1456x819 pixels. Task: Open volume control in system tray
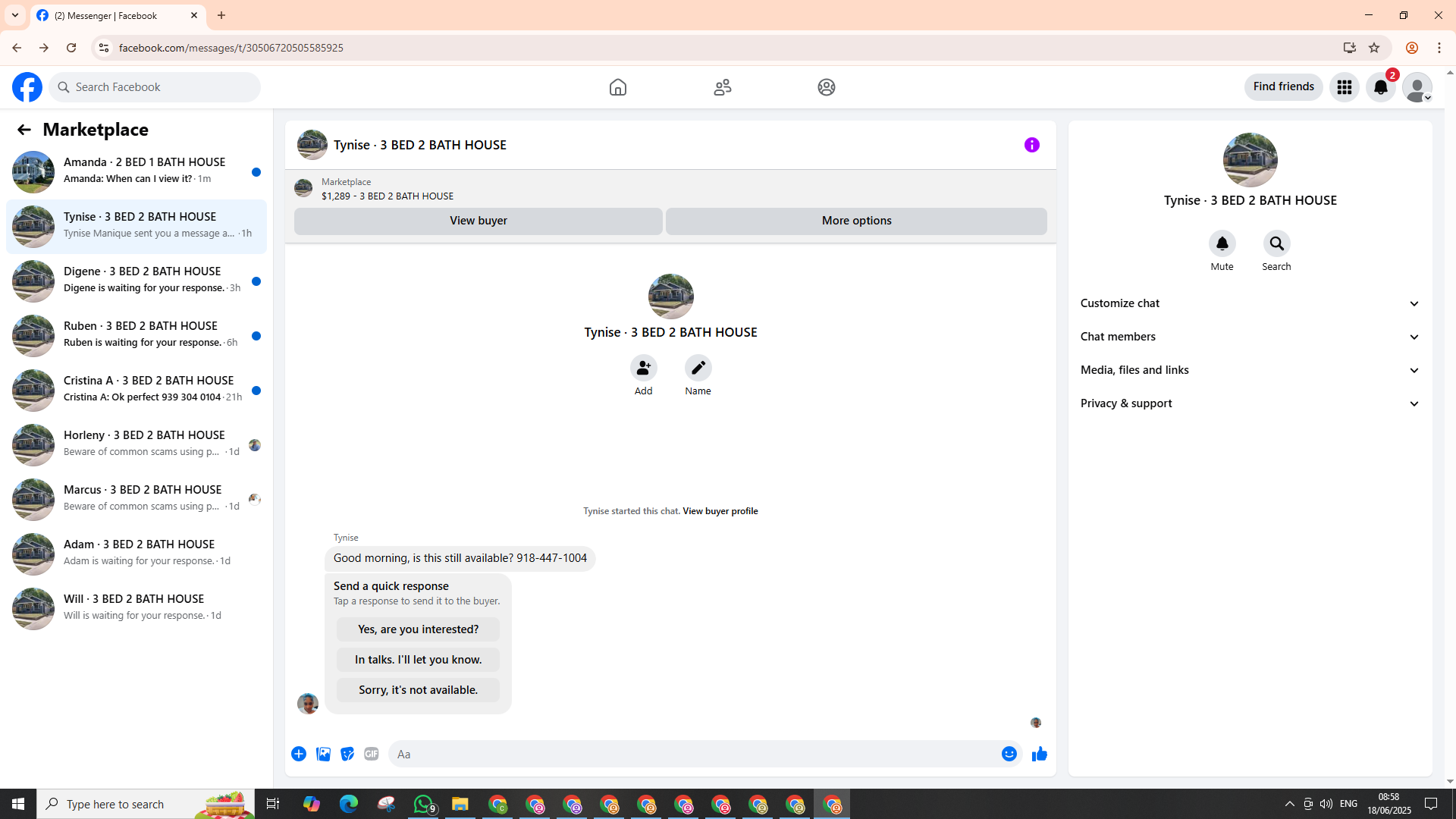coord(1326,804)
